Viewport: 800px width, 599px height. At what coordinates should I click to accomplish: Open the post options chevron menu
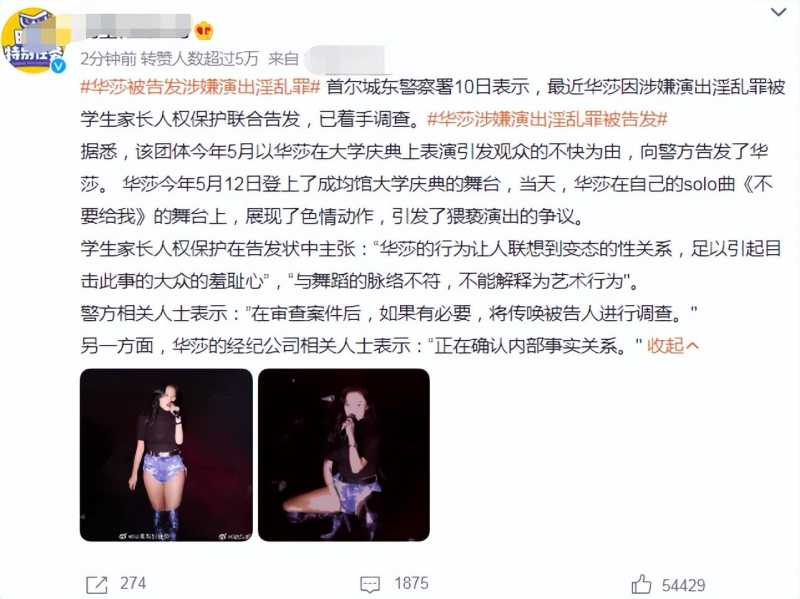(778, 12)
